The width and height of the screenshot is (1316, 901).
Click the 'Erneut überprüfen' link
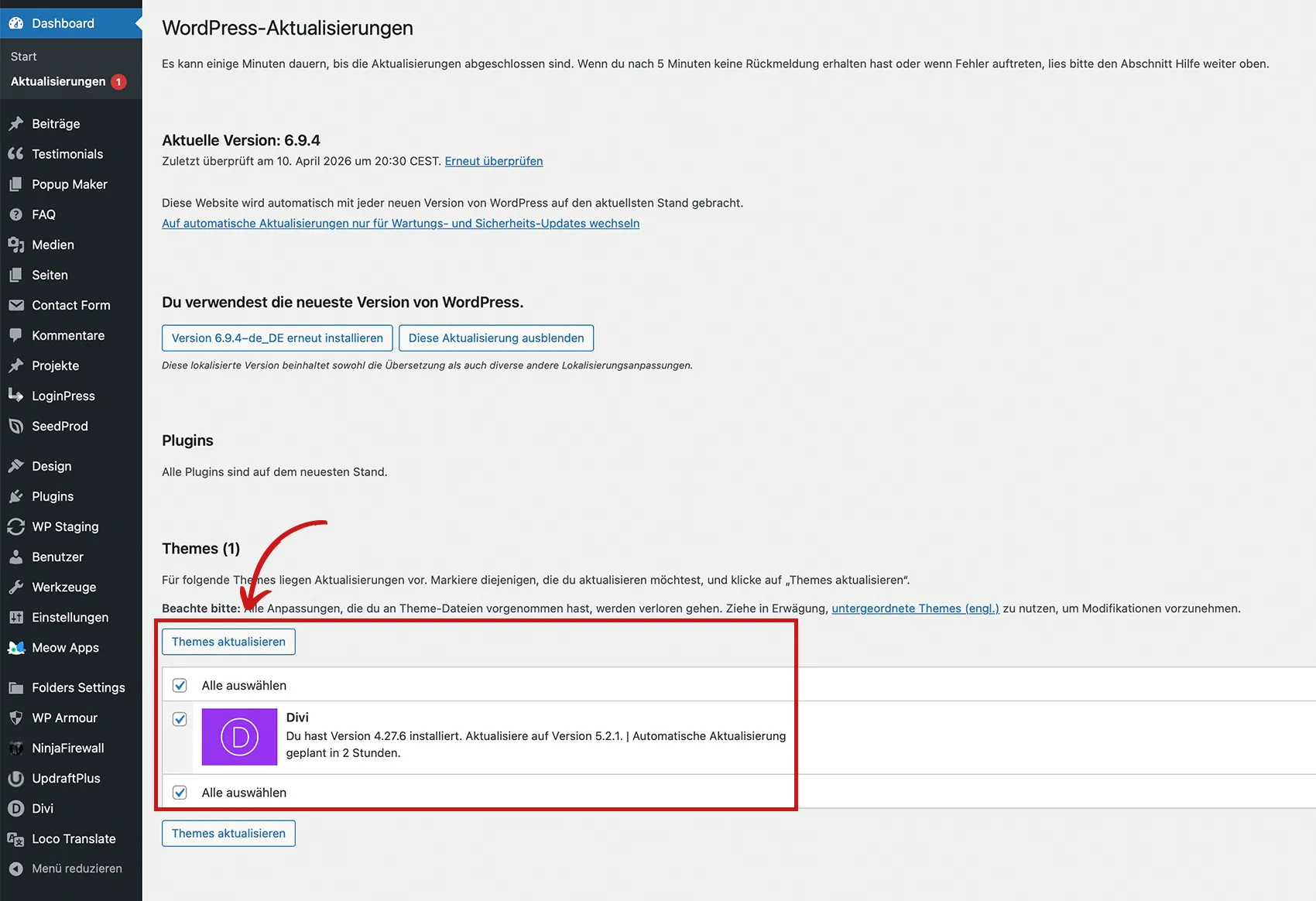(493, 161)
